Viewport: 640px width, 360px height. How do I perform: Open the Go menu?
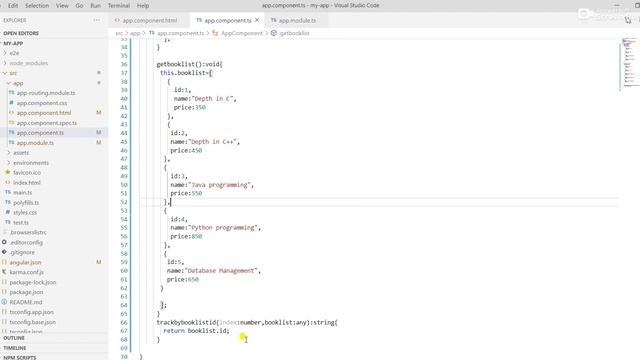79,6
